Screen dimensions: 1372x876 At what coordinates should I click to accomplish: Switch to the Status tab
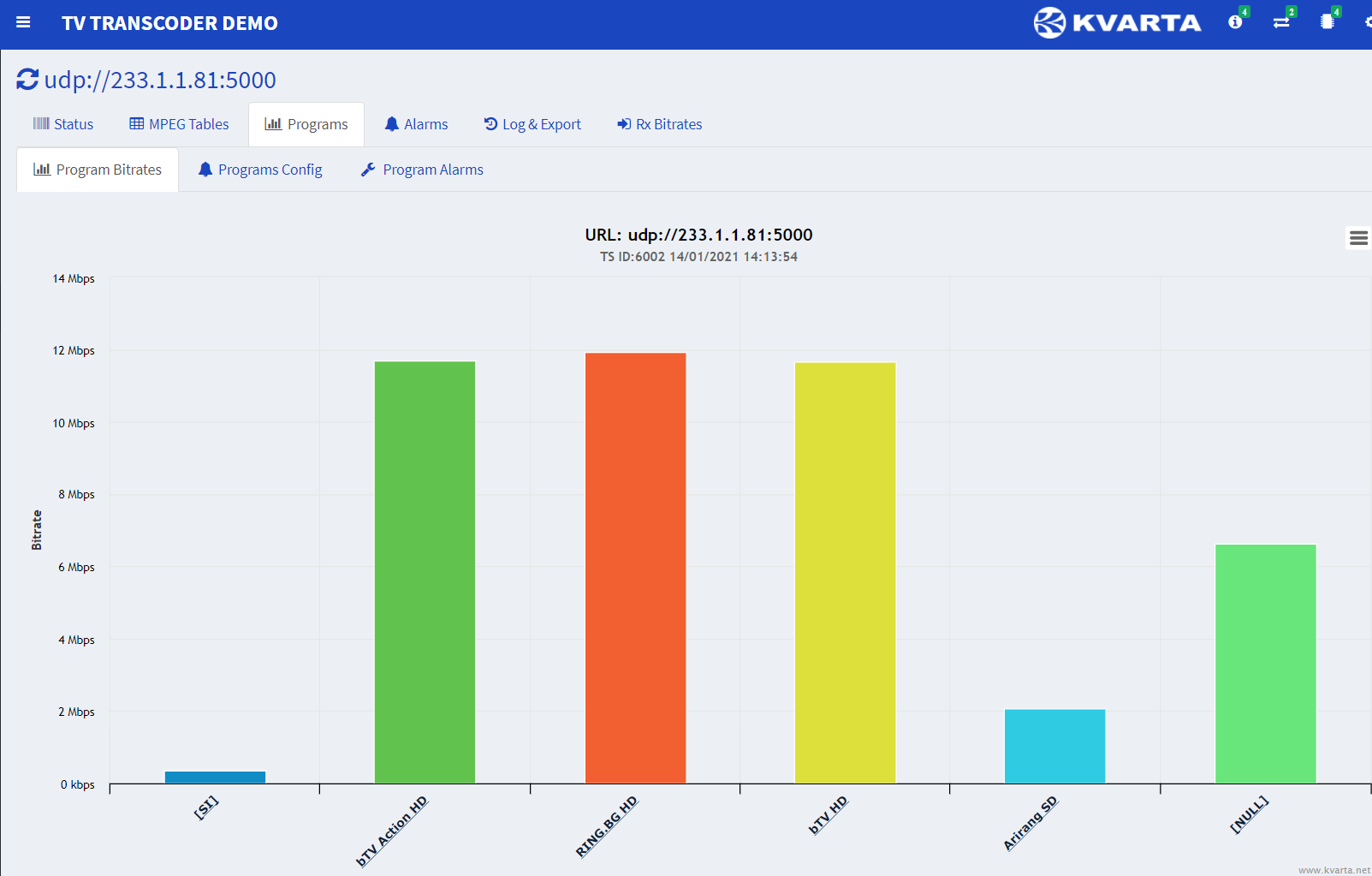coord(63,124)
